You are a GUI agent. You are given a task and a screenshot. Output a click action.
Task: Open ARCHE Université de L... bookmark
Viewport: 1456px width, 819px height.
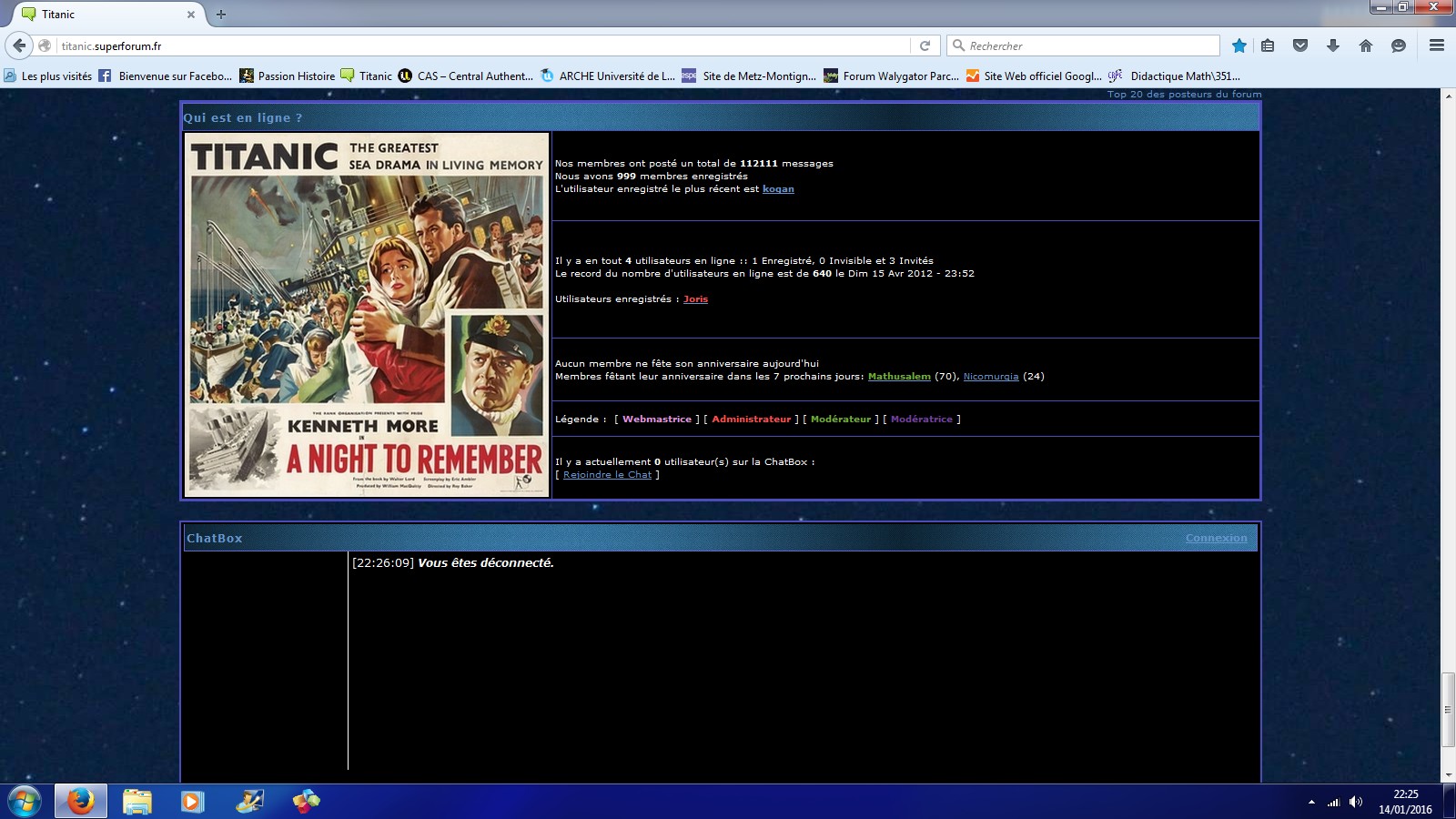click(x=608, y=76)
